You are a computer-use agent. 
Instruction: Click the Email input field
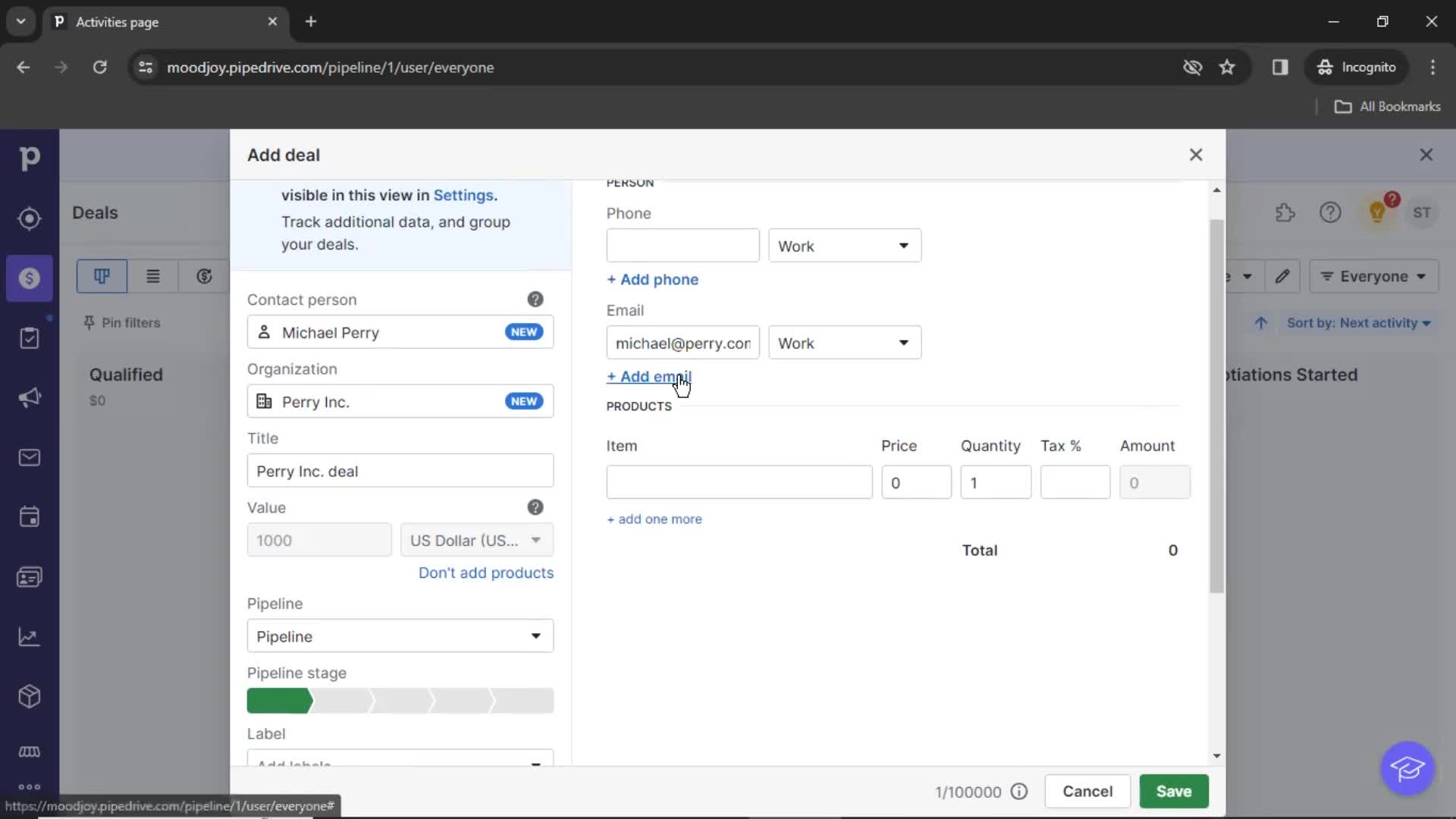click(x=682, y=343)
